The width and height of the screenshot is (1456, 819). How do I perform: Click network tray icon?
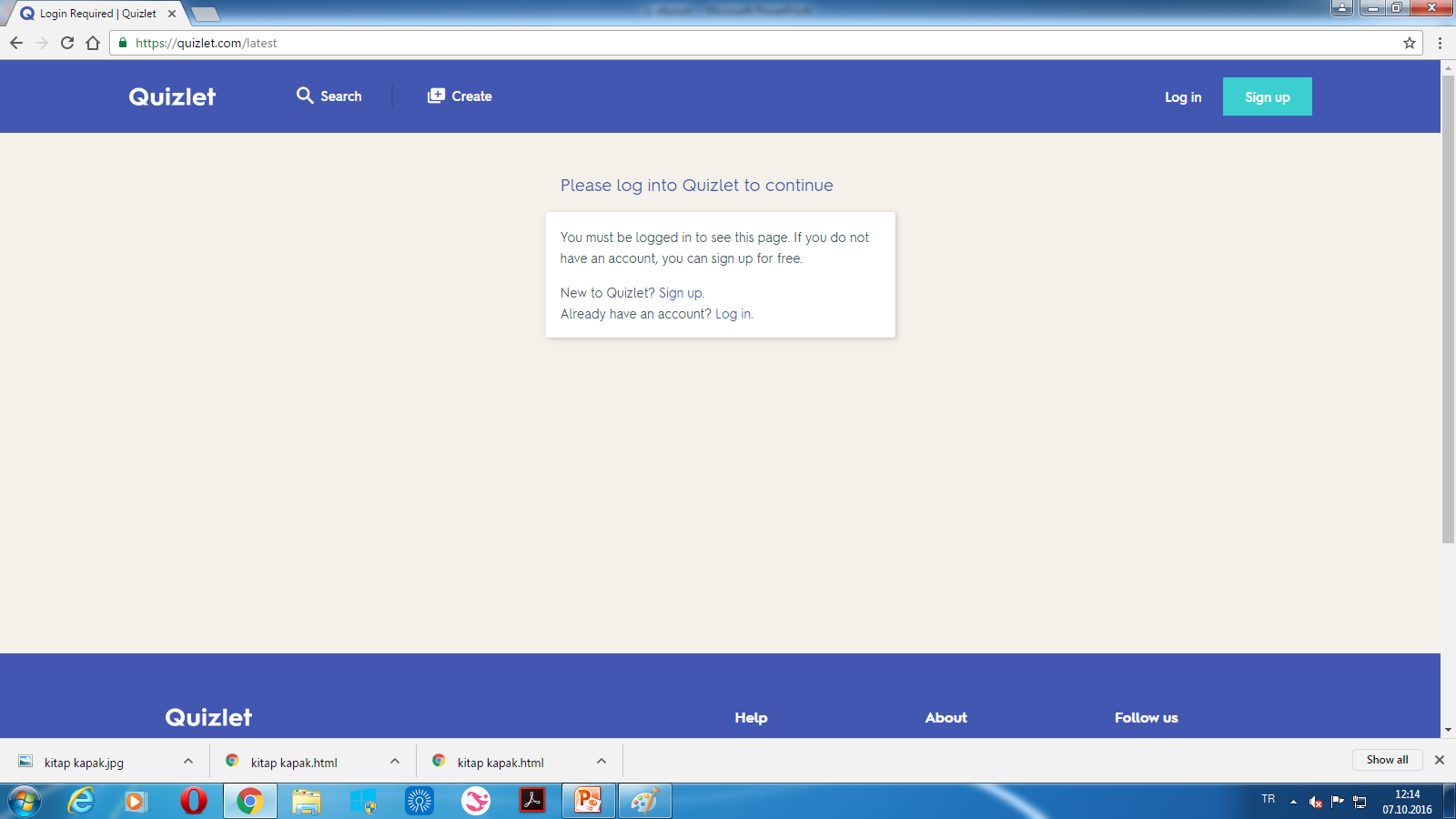click(1360, 802)
